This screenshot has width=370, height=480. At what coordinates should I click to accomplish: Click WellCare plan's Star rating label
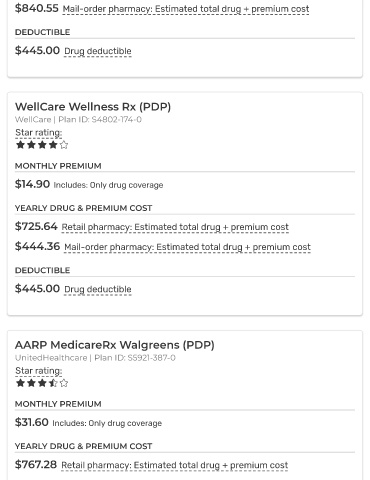point(39,133)
